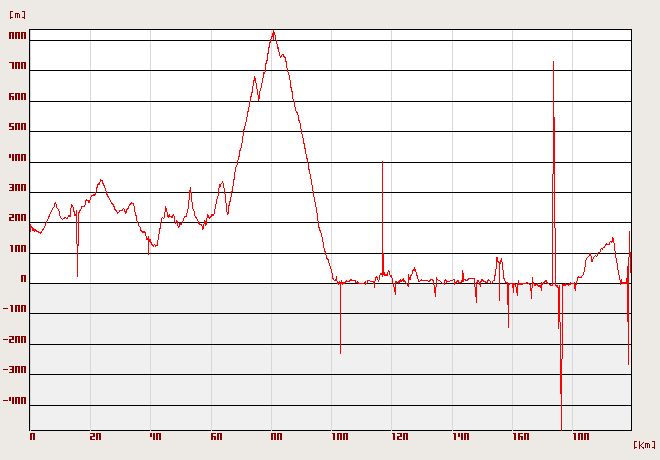
Task: Click the 500 label on the vertical axis
Action: [x=17, y=129]
